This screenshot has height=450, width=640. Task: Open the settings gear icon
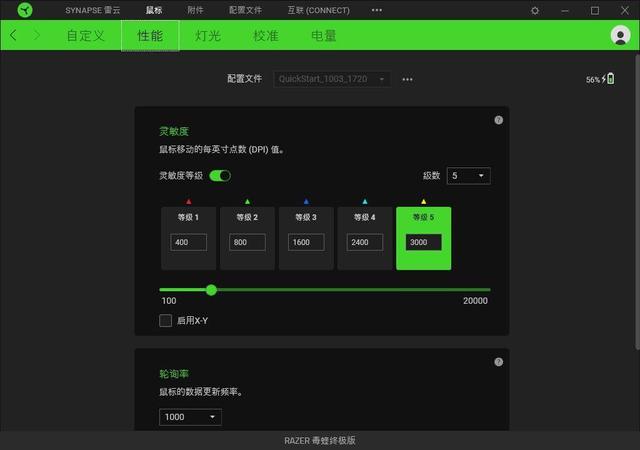coord(535,11)
